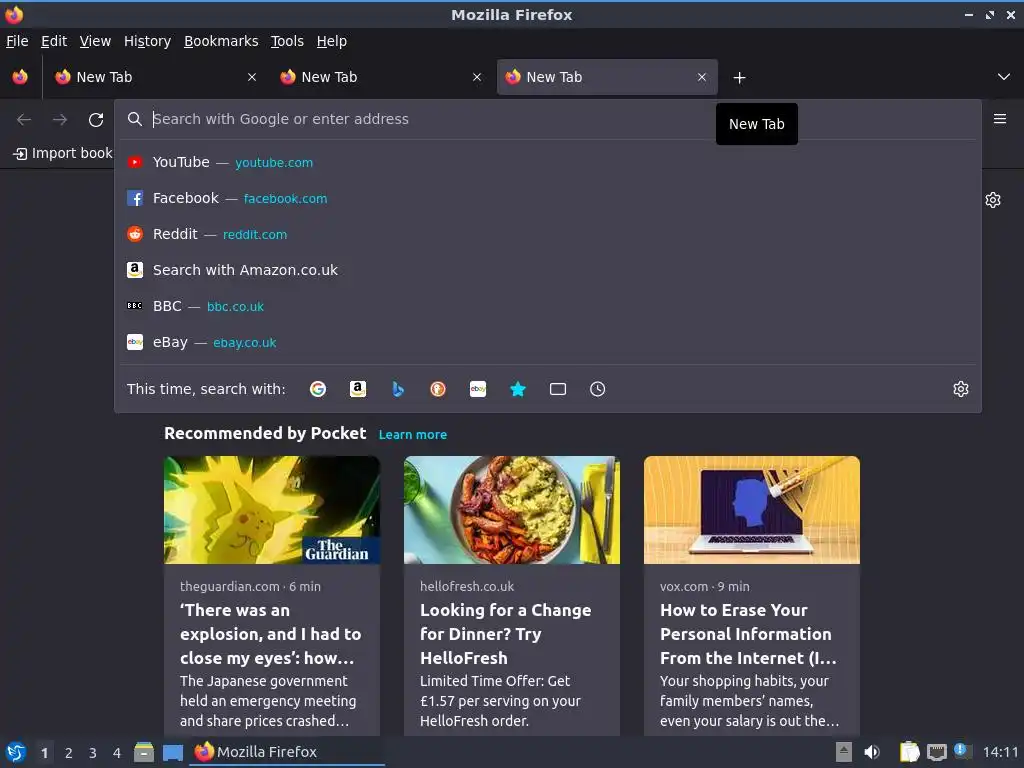Screen dimensions: 1024x768
Task: Open the Bookmarks menu
Action: tap(221, 41)
